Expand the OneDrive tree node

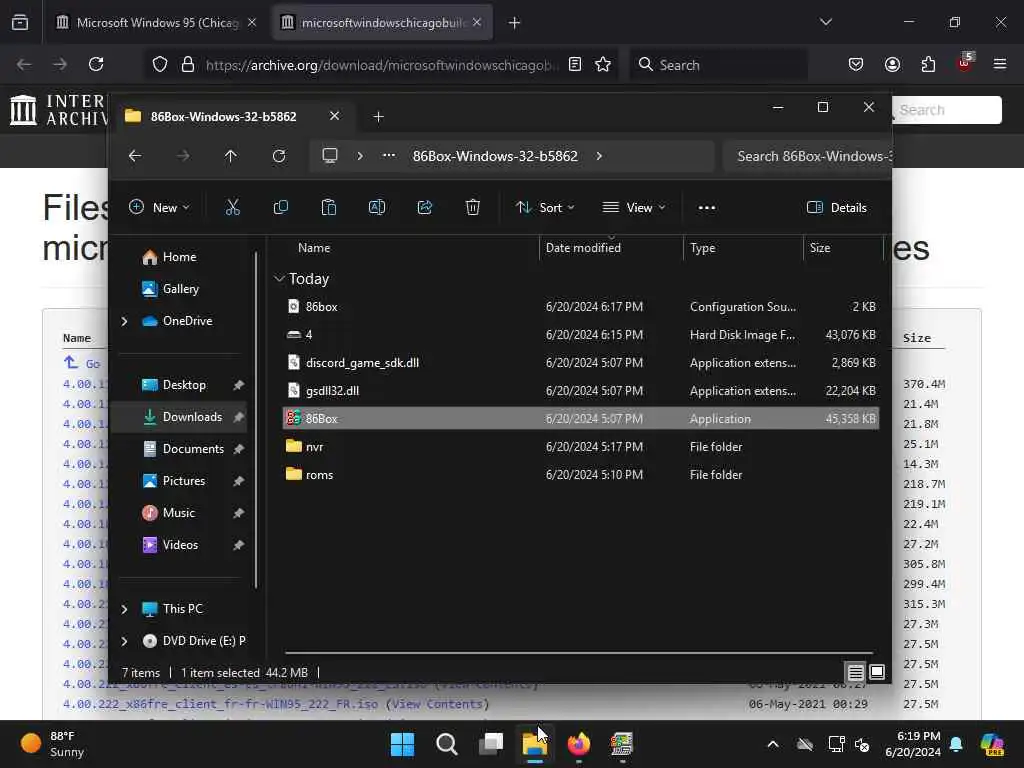[124, 321]
